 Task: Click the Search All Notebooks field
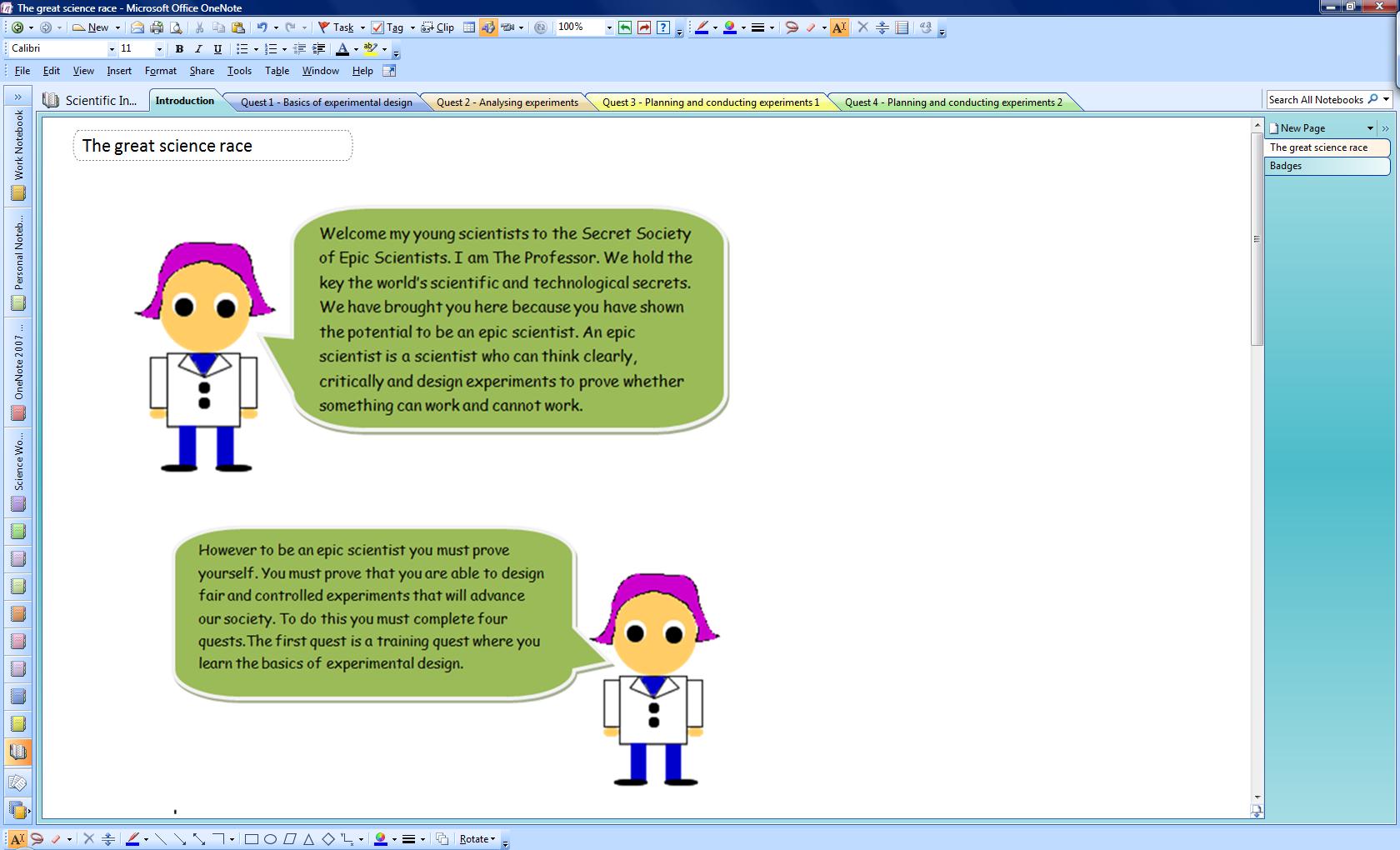click(x=1315, y=100)
